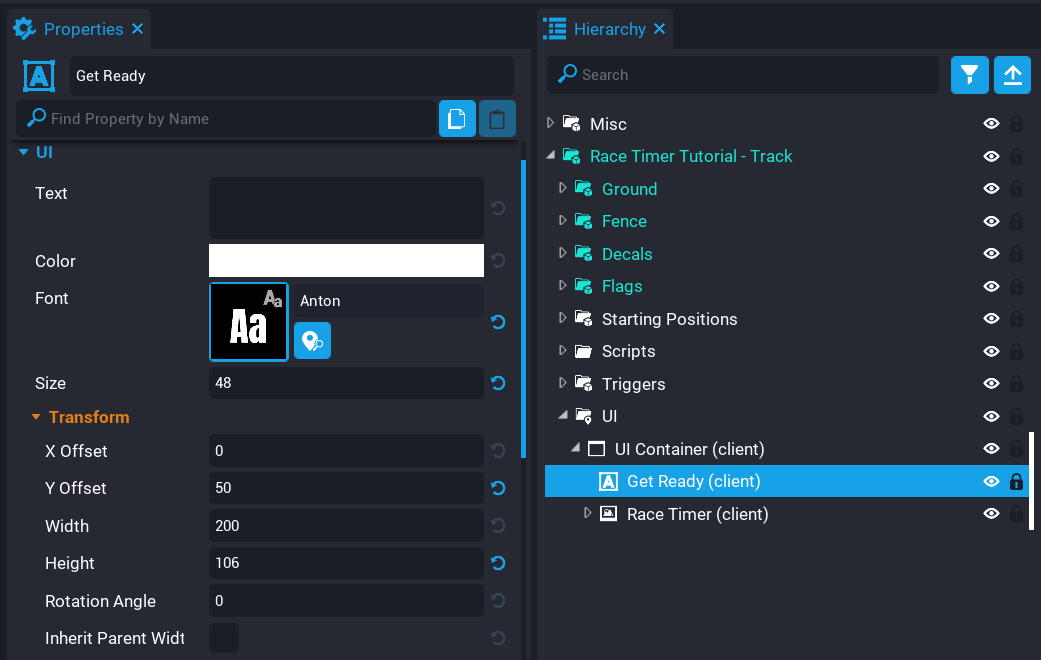
Task: Reset Height to default with its revert arrow
Action: [498, 563]
